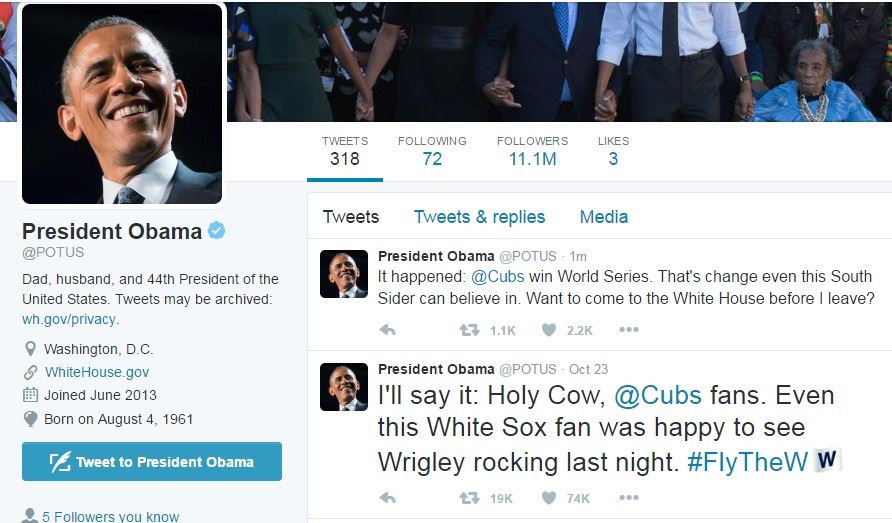Like the Cubs World Series tweet
This screenshot has height=523, width=892.
(549, 330)
